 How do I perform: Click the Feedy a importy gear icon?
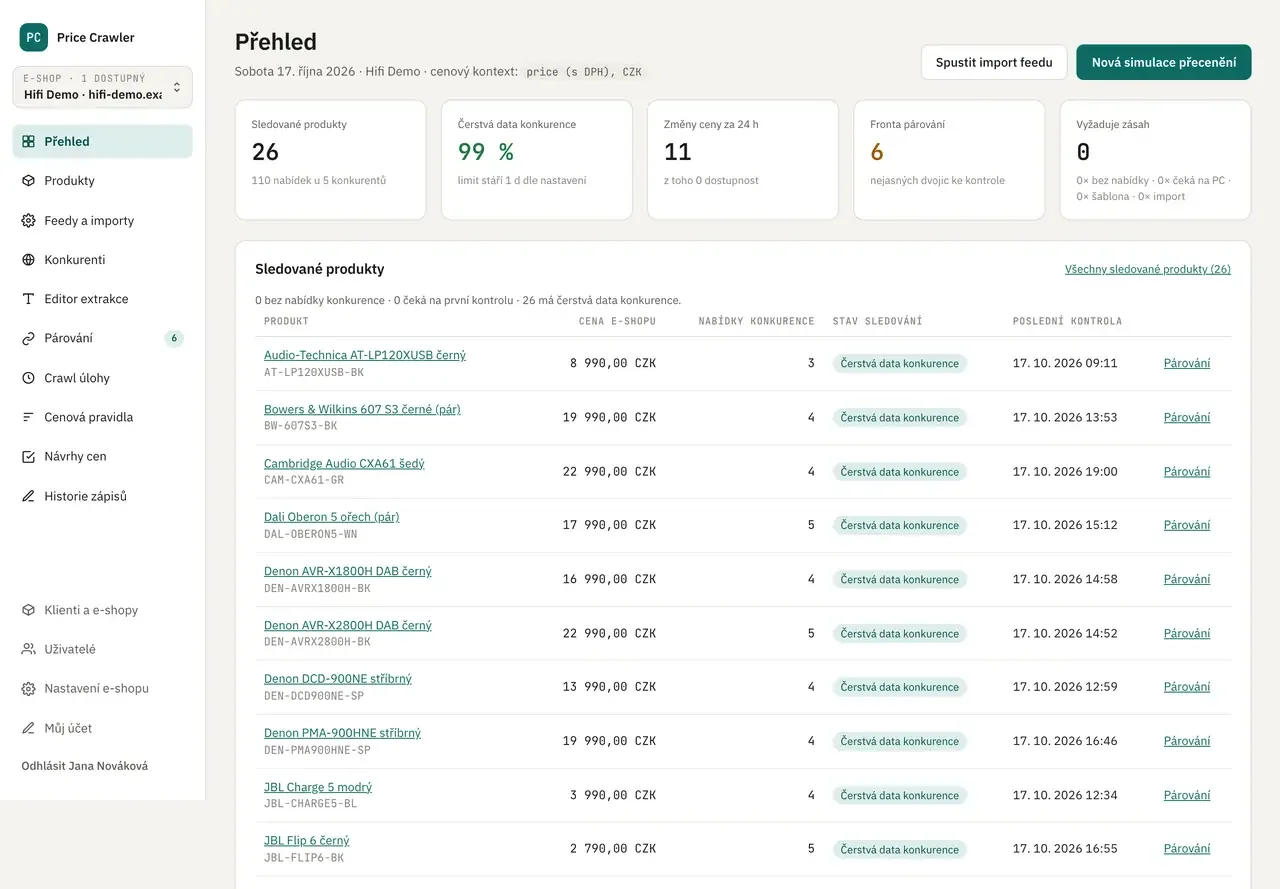28,221
